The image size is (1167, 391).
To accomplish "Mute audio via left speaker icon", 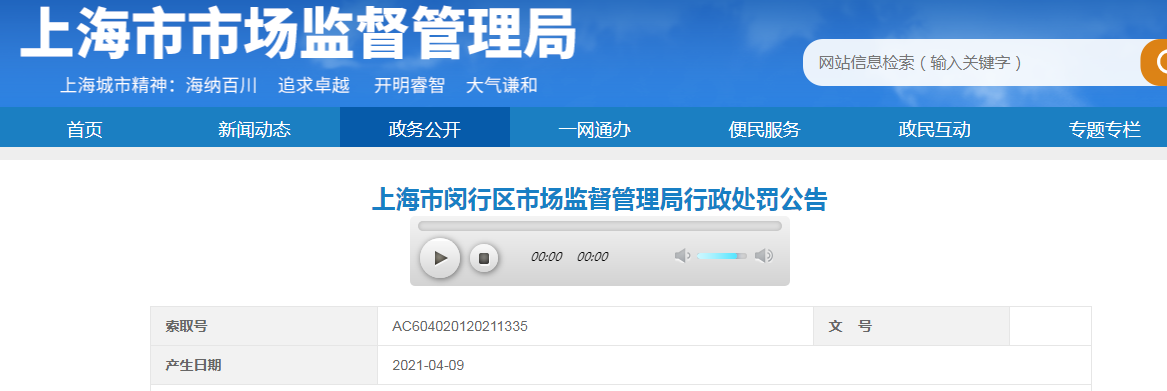I will tap(682, 256).
